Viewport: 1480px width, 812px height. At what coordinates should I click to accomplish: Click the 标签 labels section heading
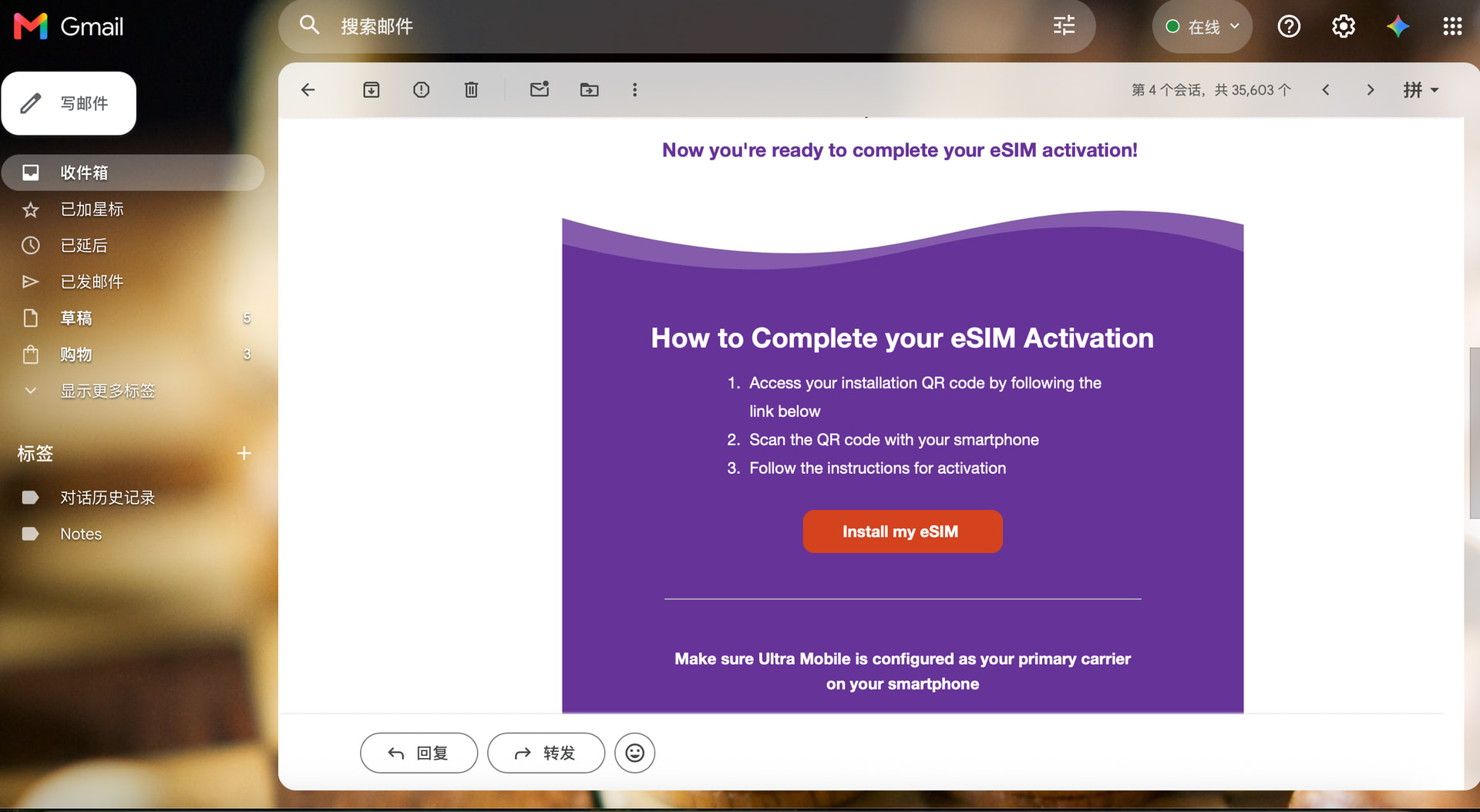(35, 454)
